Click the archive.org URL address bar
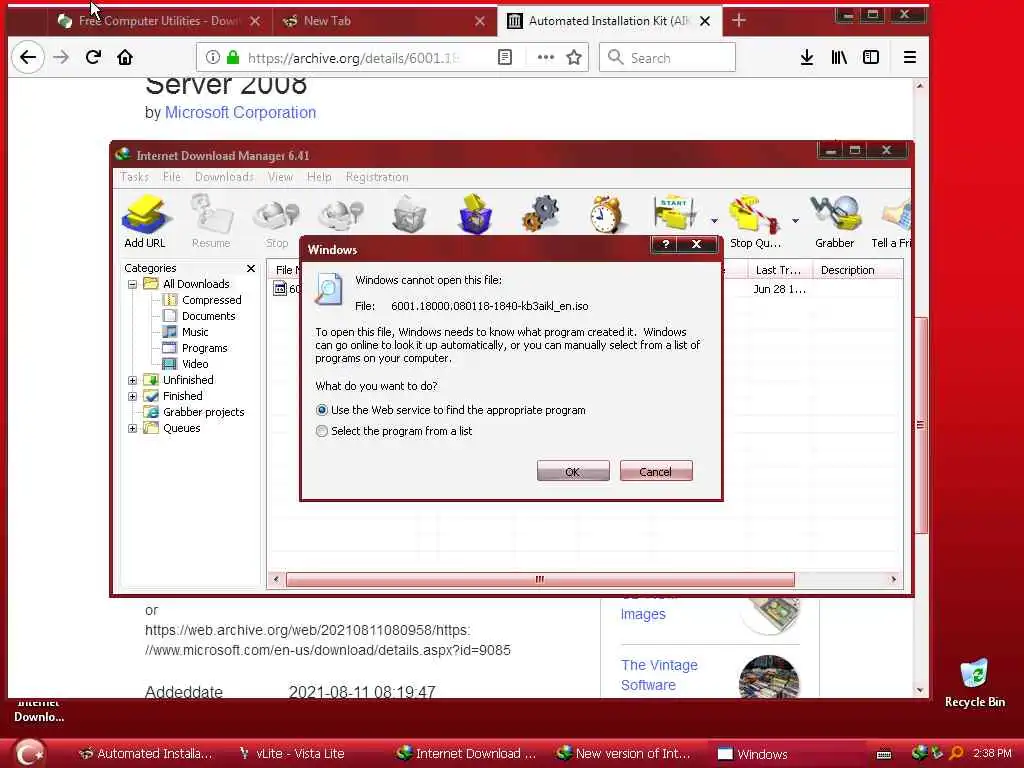Viewport: 1024px width, 768px height. pos(353,57)
